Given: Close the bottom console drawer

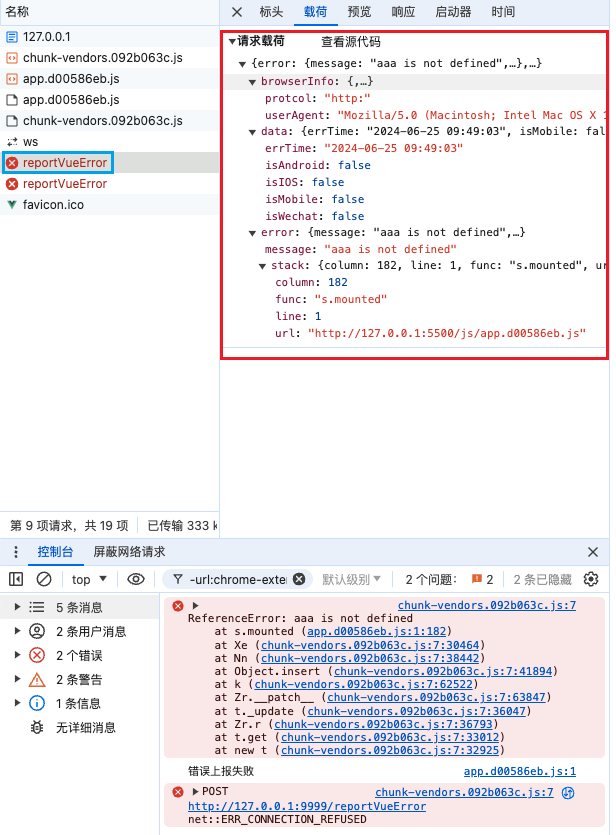Looking at the screenshot, I should pos(593,552).
